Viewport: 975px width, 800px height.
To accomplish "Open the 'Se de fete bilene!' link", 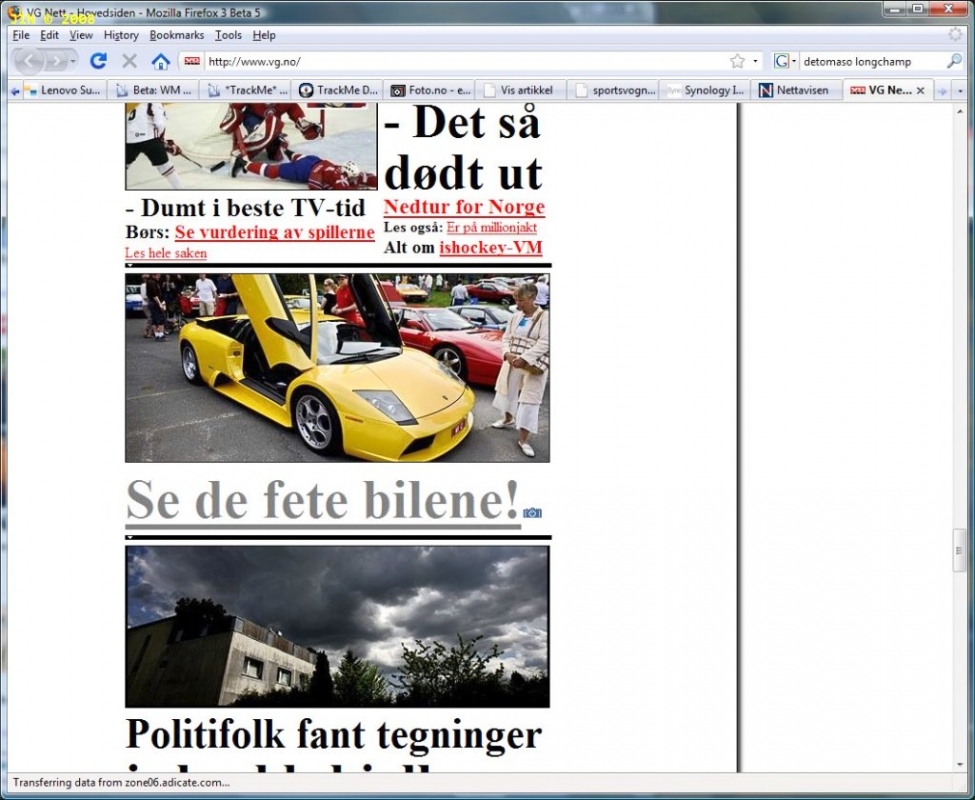I will coord(322,501).
